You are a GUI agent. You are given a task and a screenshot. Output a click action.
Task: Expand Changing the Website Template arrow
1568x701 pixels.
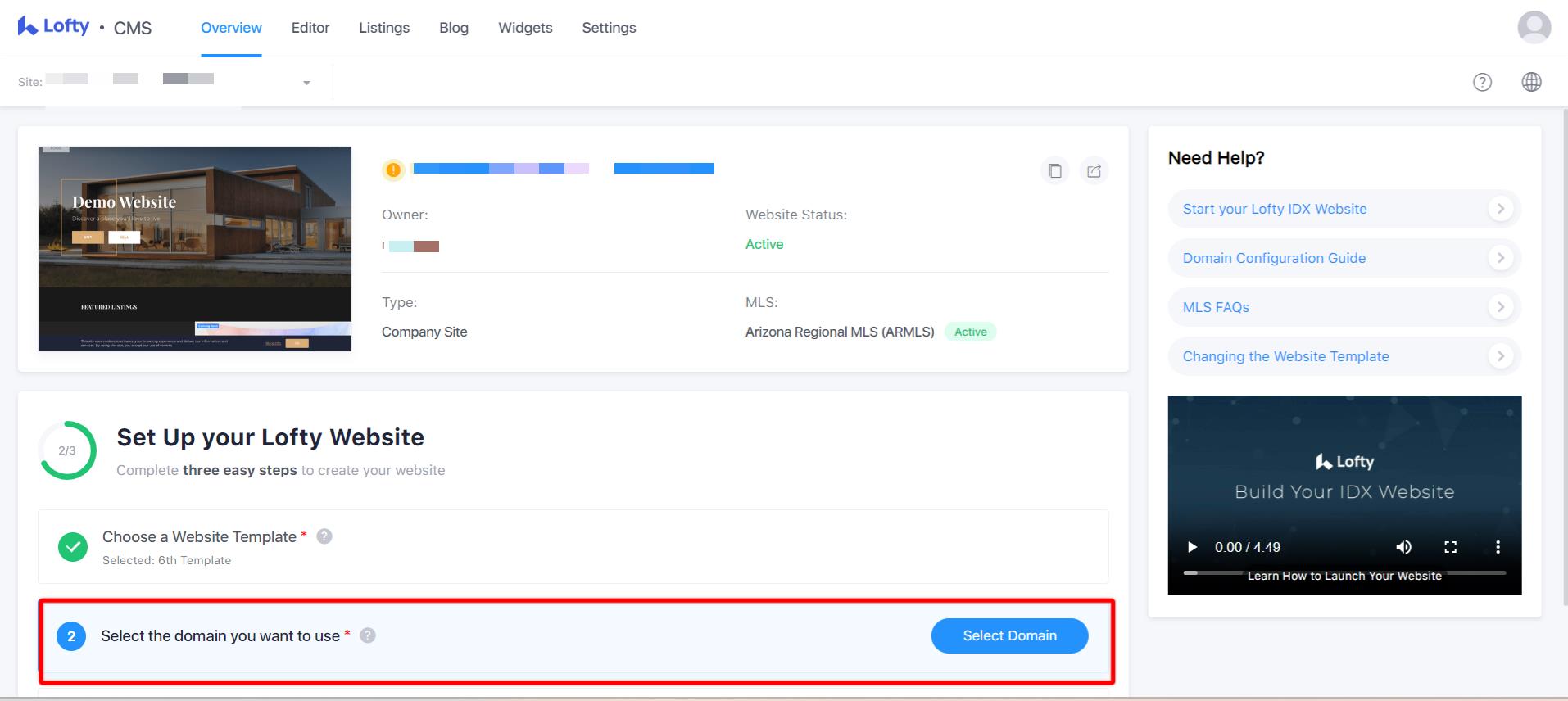click(1500, 356)
